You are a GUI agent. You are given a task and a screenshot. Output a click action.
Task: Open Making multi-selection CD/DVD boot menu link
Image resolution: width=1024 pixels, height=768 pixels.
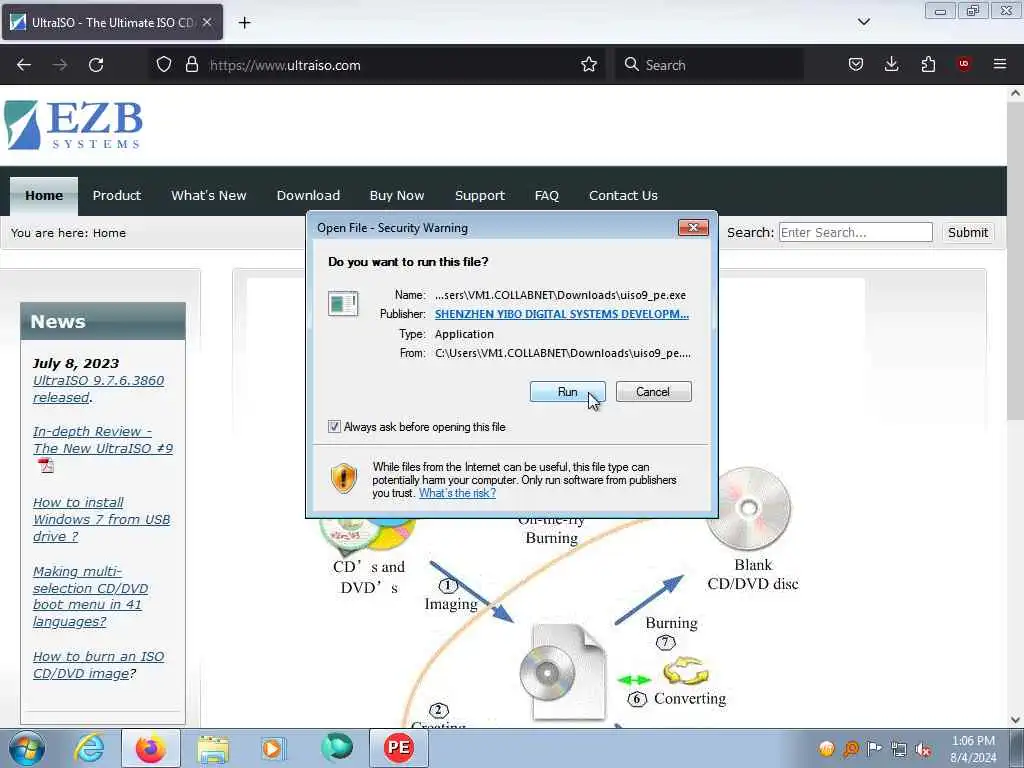(x=90, y=596)
